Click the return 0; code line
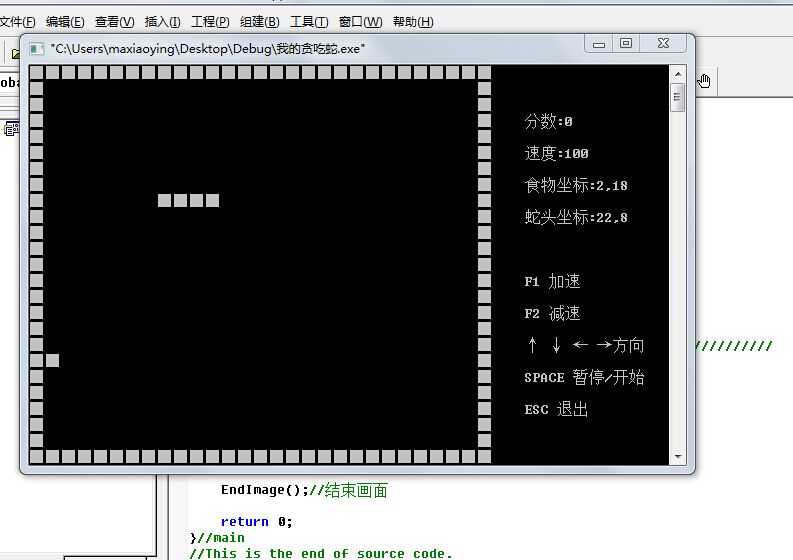 tap(256, 522)
